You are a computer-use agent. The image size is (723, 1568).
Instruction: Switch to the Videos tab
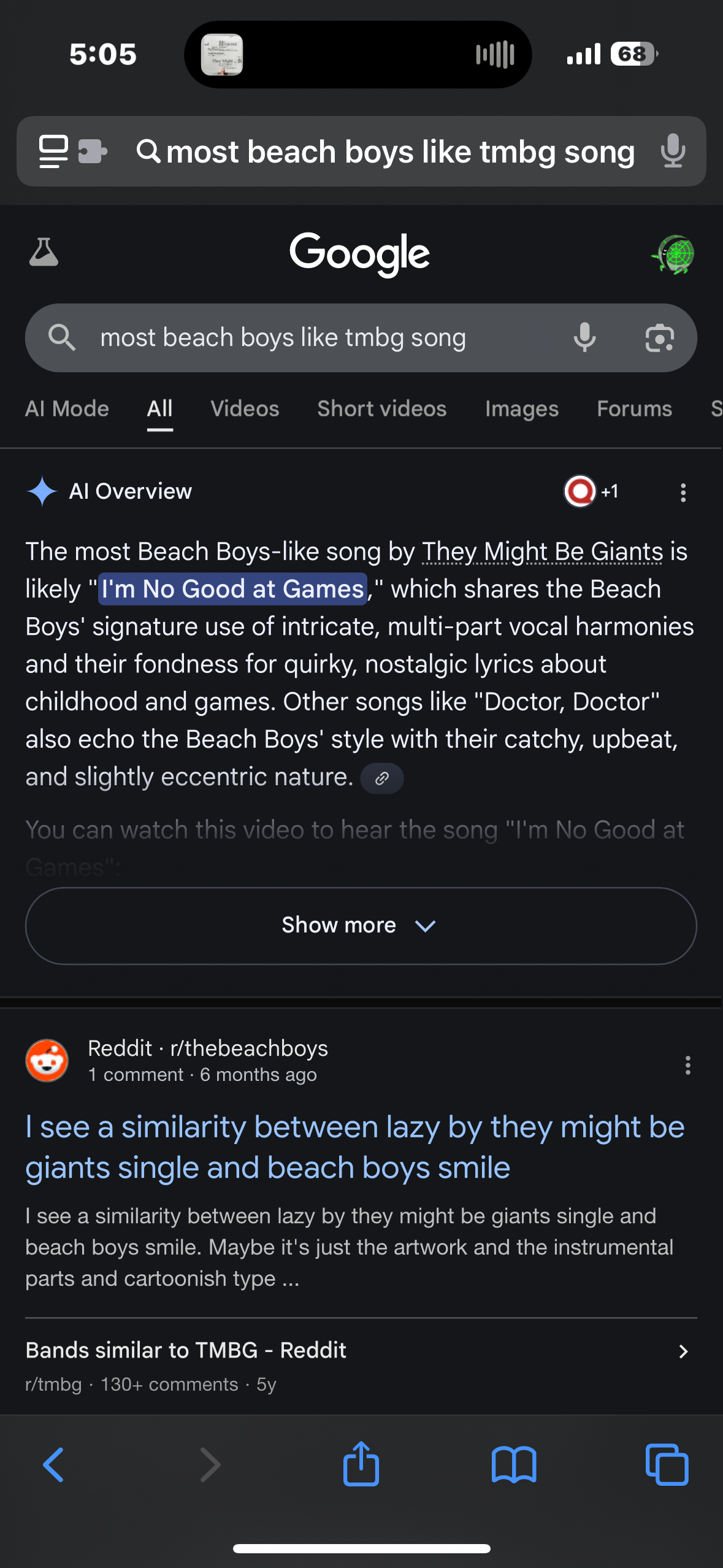245,409
